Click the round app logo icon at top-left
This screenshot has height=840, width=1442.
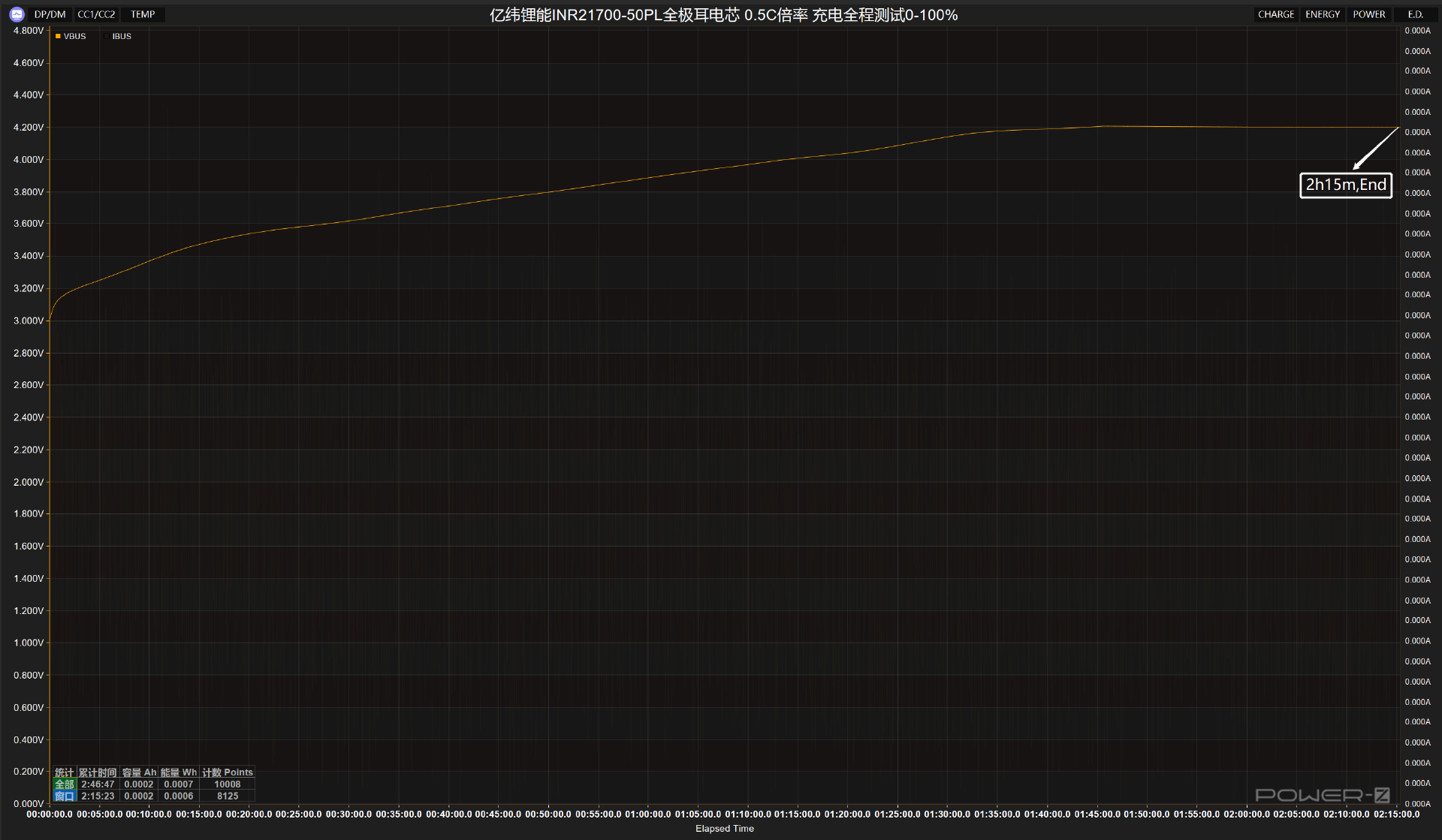(17, 14)
